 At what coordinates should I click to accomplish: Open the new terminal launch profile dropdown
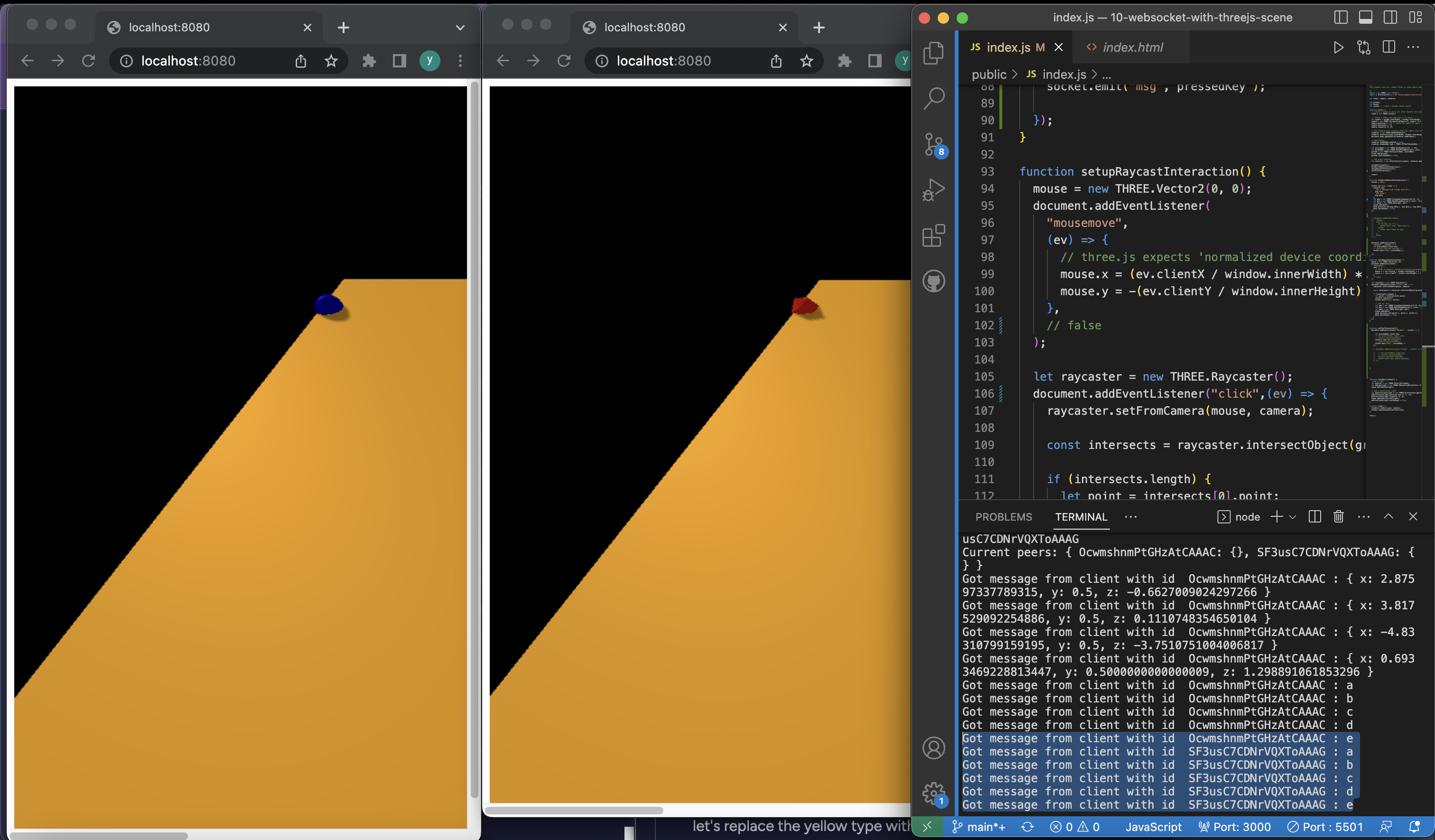(1293, 517)
